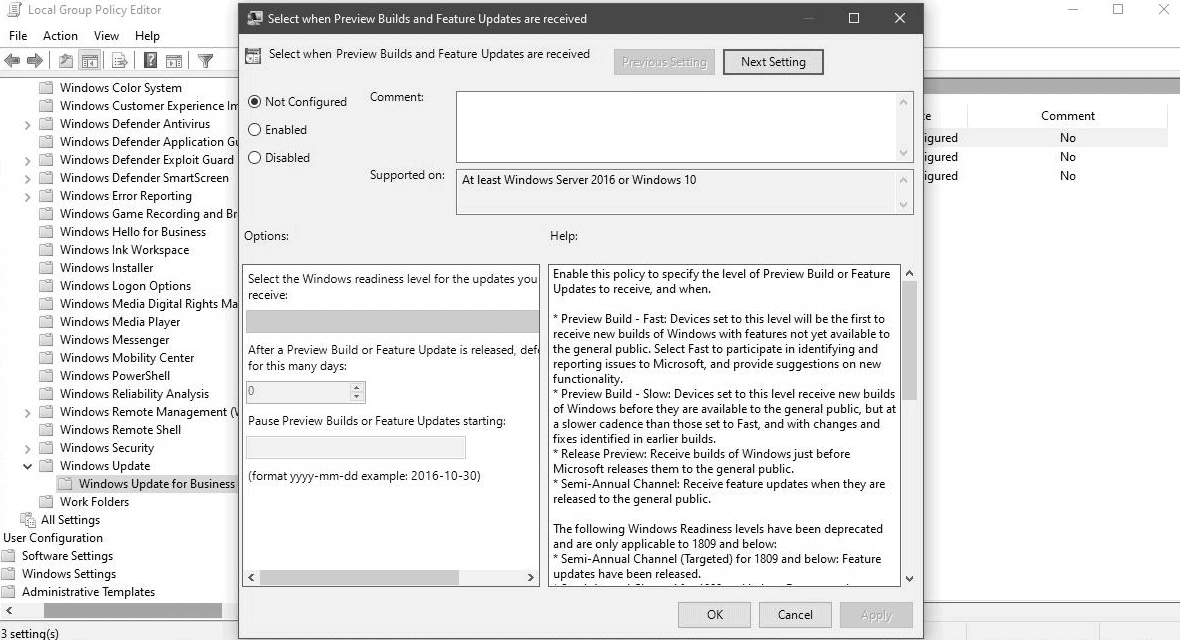Click the Filter funnel toolbar icon
The height and width of the screenshot is (640, 1180).
click(205, 61)
